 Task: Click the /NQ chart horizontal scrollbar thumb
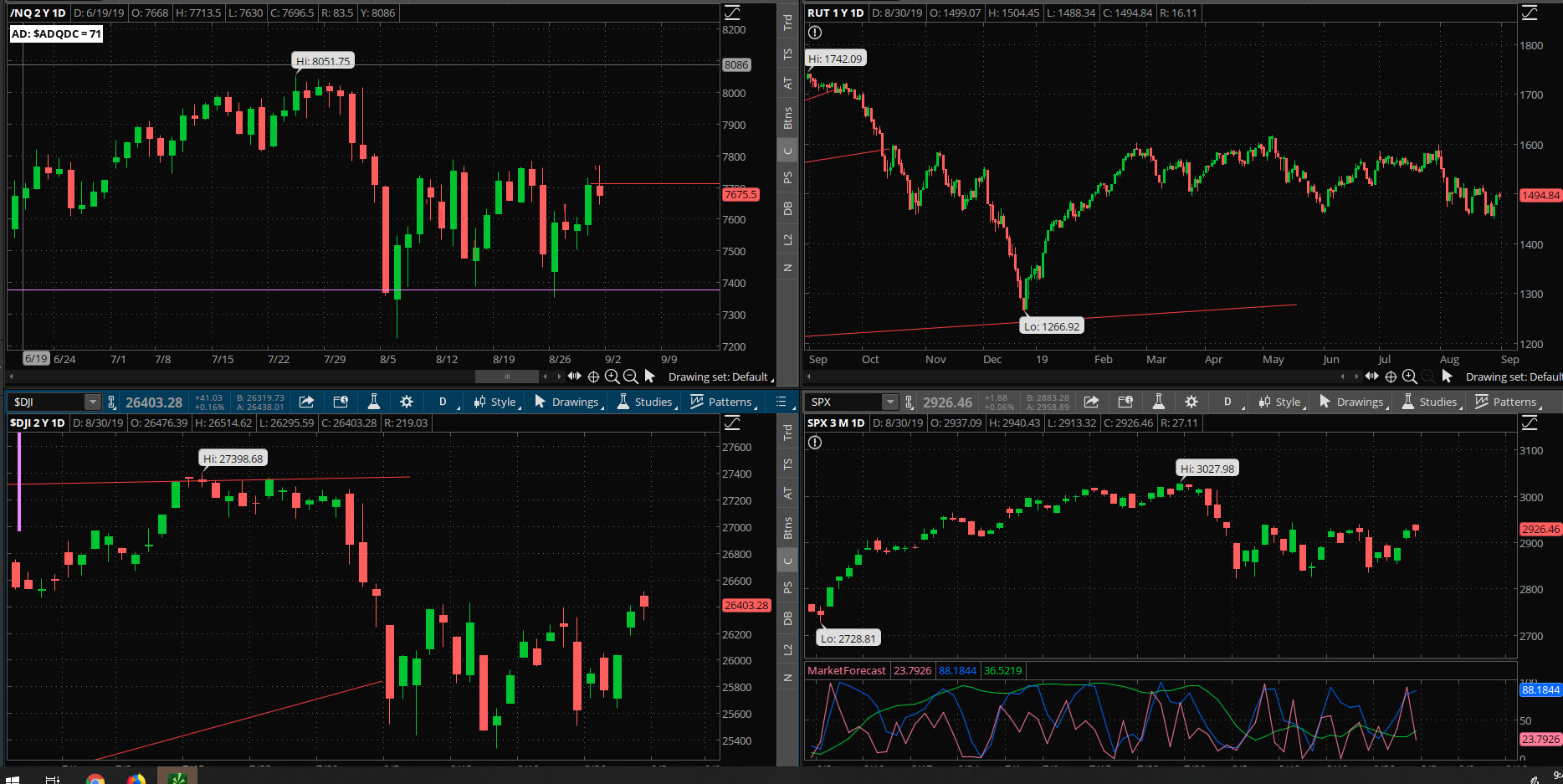pyautogui.click(x=507, y=377)
